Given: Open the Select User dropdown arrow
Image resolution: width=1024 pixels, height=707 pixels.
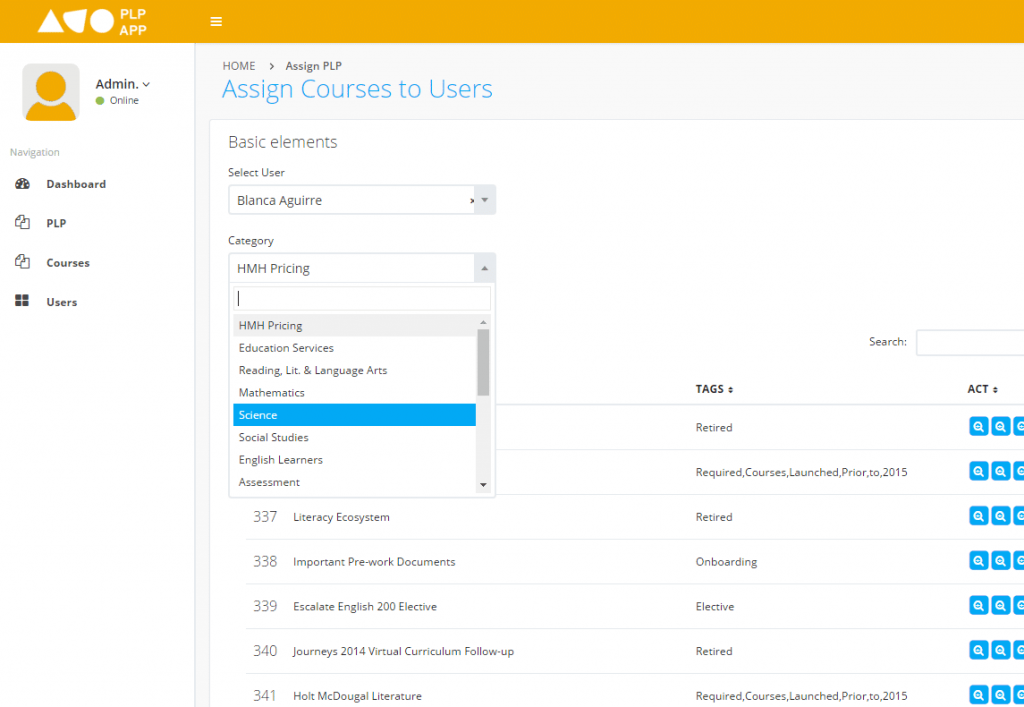Looking at the screenshot, I should (x=485, y=200).
